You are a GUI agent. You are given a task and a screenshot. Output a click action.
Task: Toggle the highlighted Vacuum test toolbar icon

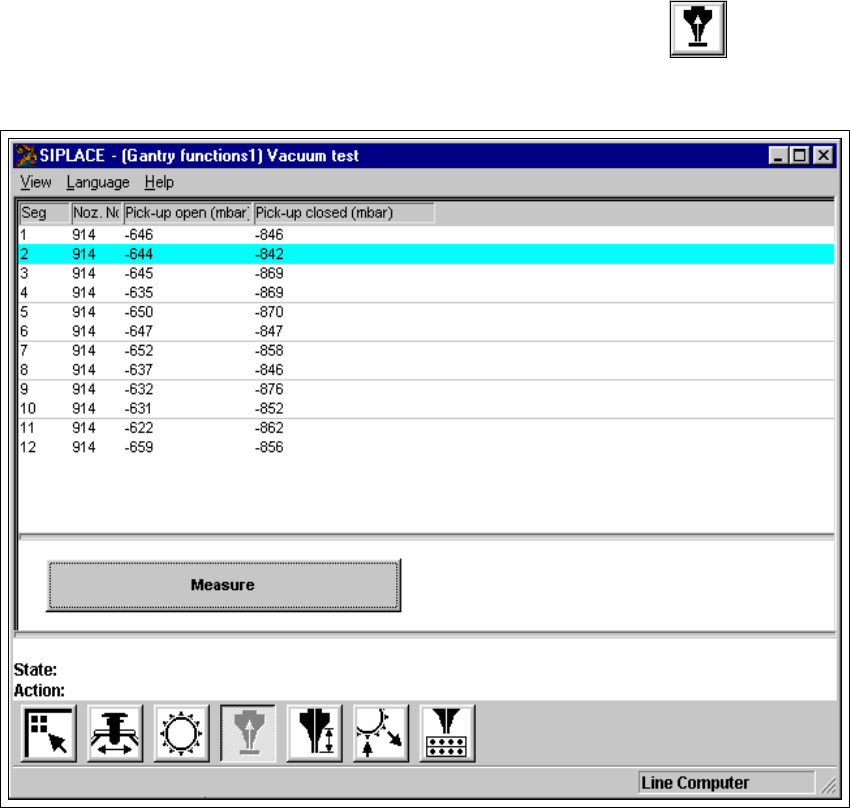[x=248, y=733]
